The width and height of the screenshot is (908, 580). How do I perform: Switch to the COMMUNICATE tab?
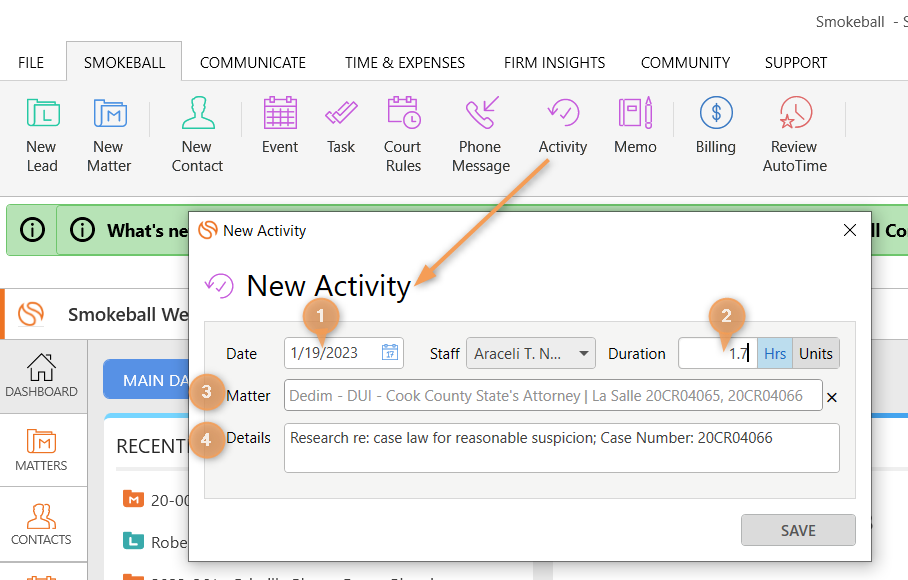pyautogui.click(x=252, y=63)
